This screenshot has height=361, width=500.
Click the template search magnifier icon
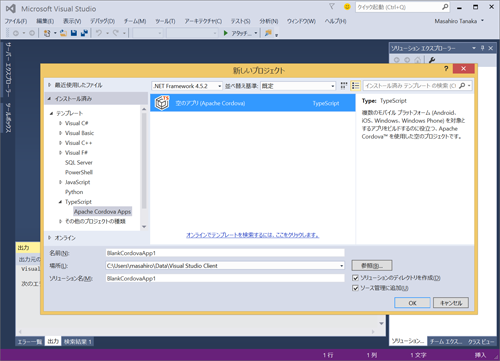pos(462,86)
